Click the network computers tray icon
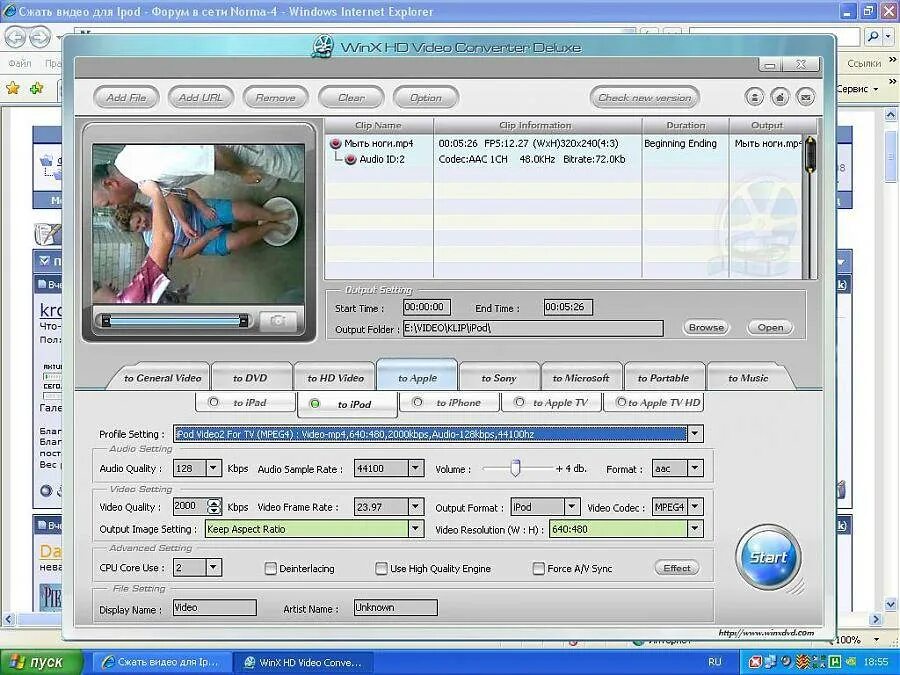Screen dimensions: 900x675 coord(770,662)
